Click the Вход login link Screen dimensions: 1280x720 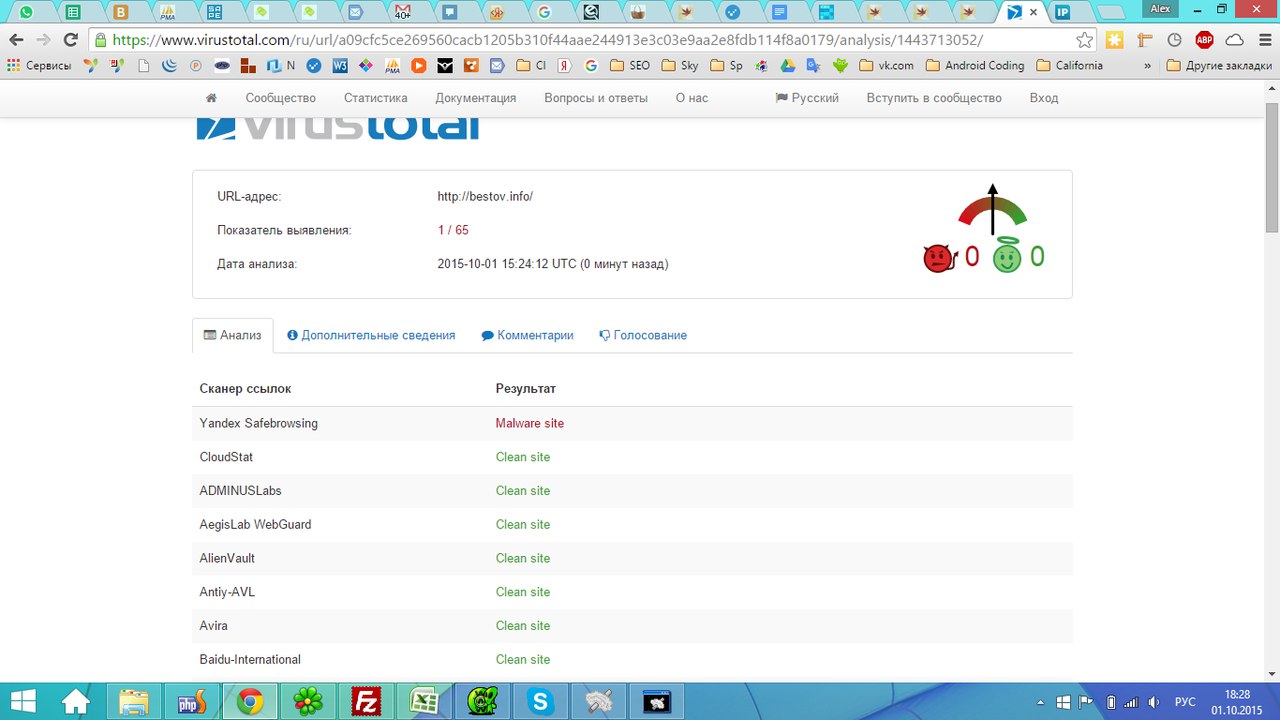click(x=1044, y=98)
